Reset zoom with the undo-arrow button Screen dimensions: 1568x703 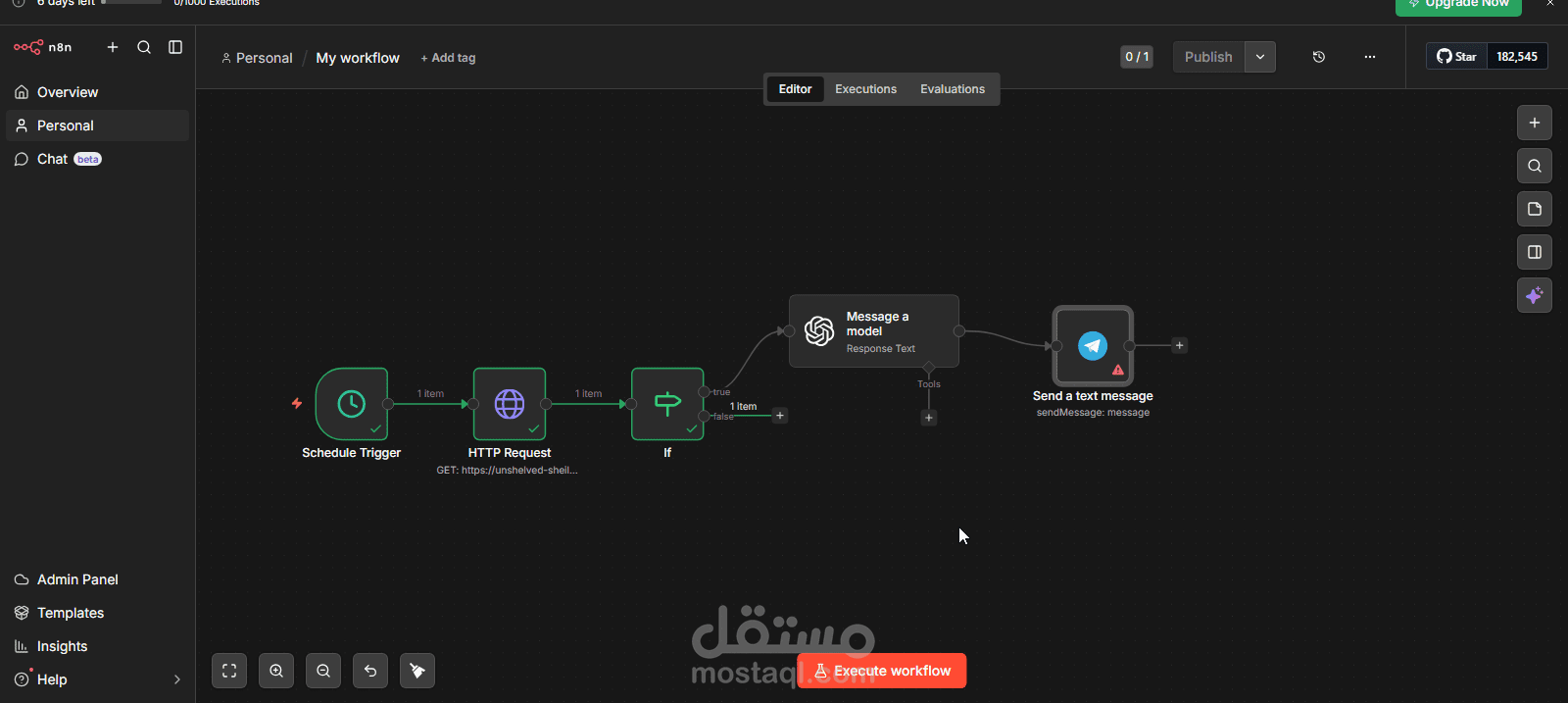click(x=370, y=671)
